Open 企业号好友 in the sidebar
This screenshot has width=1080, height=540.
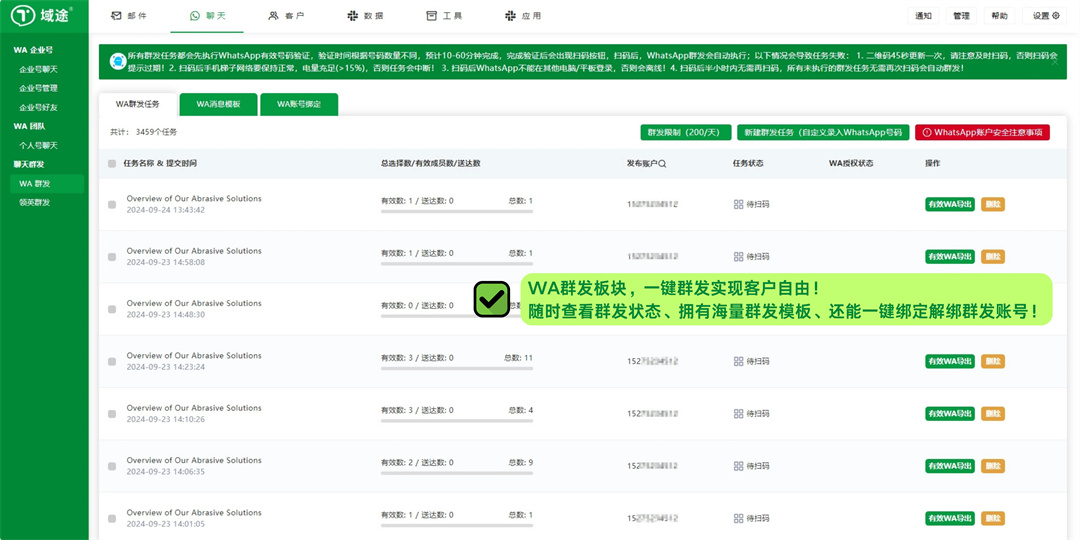click(38, 107)
